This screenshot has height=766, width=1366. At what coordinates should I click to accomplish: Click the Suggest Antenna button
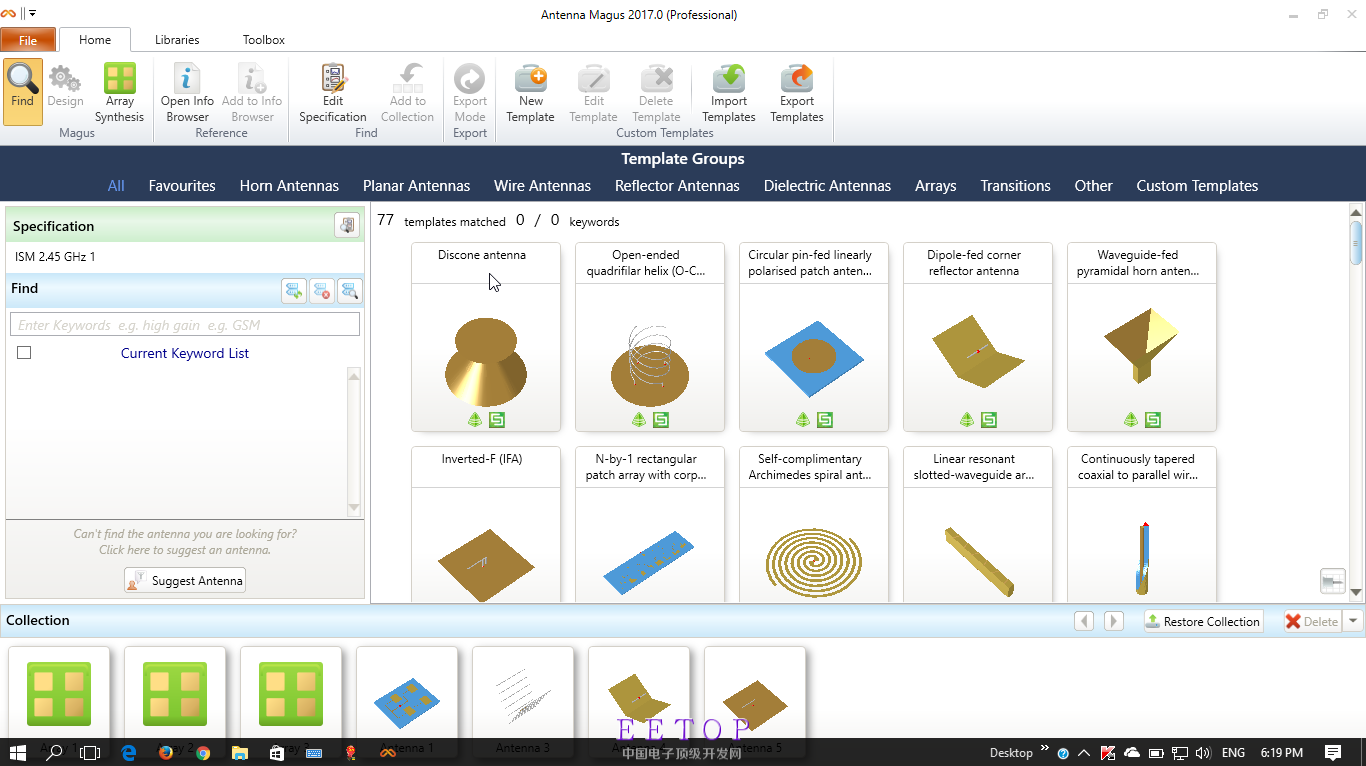pyautogui.click(x=185, y=580)
